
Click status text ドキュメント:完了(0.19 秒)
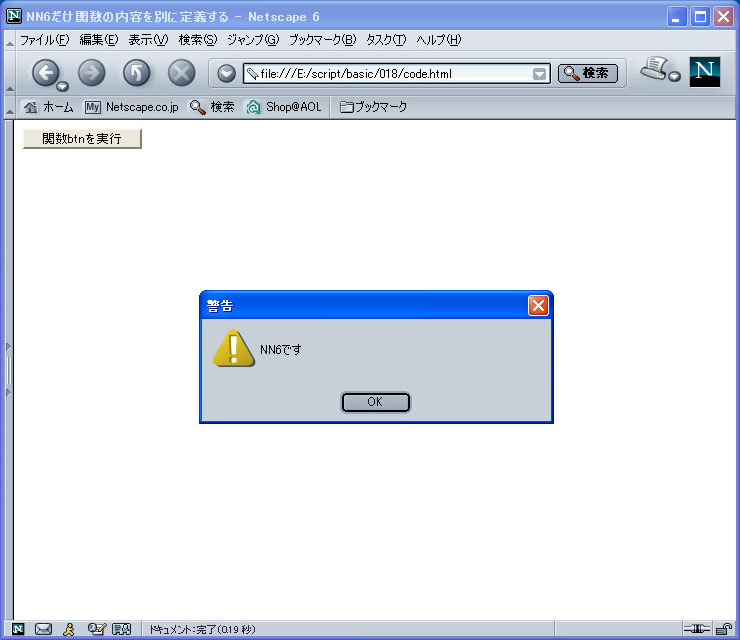[202, 630]
